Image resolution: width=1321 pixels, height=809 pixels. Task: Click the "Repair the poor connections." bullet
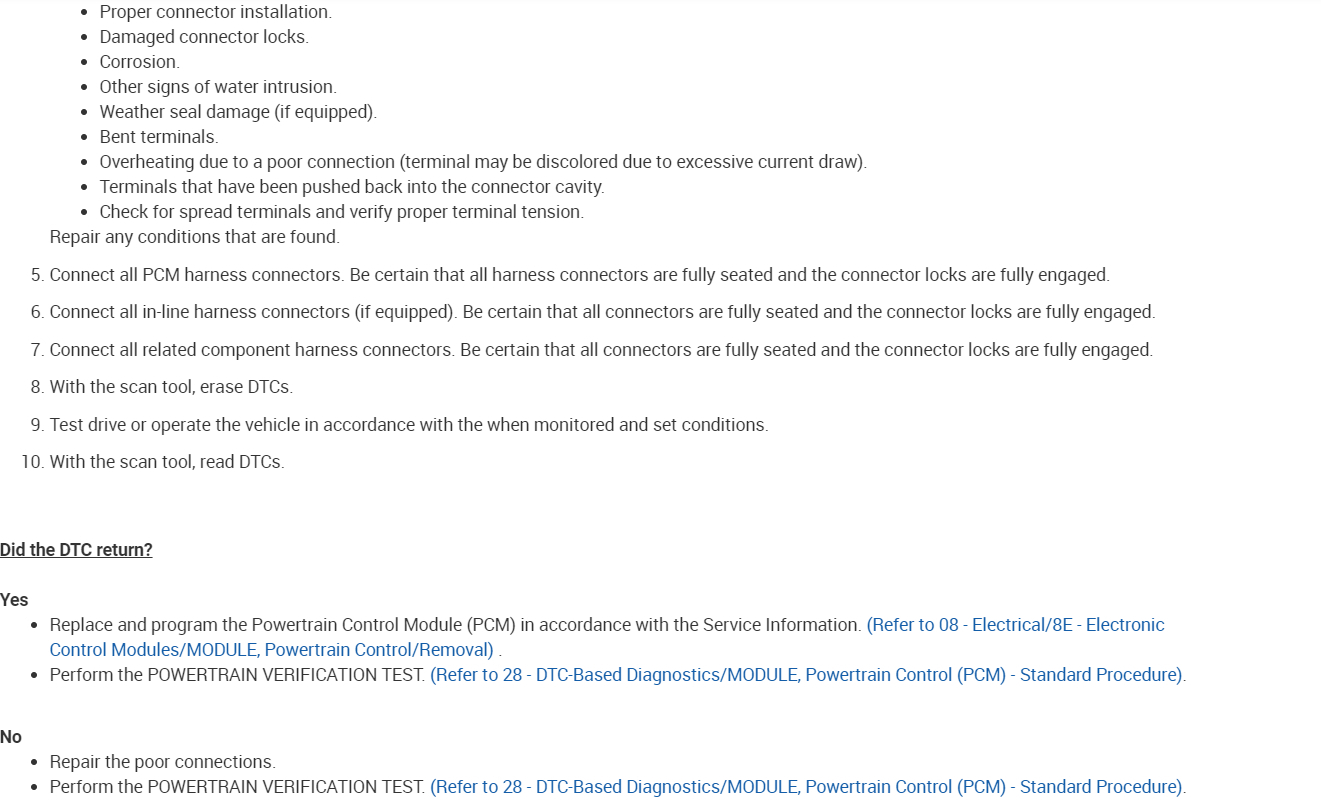(163, 762)
